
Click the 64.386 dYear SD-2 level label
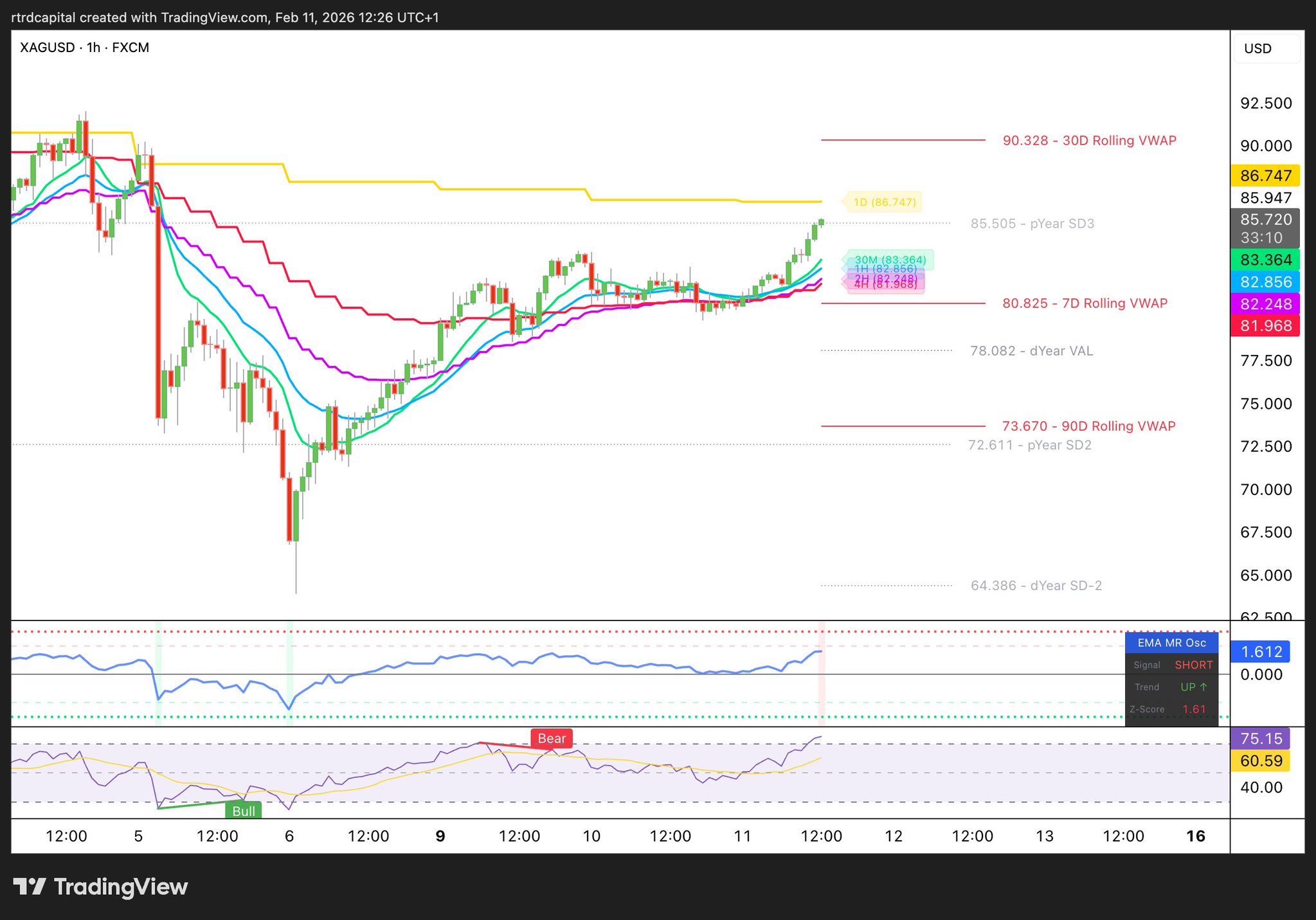[x=1036, y=585]
